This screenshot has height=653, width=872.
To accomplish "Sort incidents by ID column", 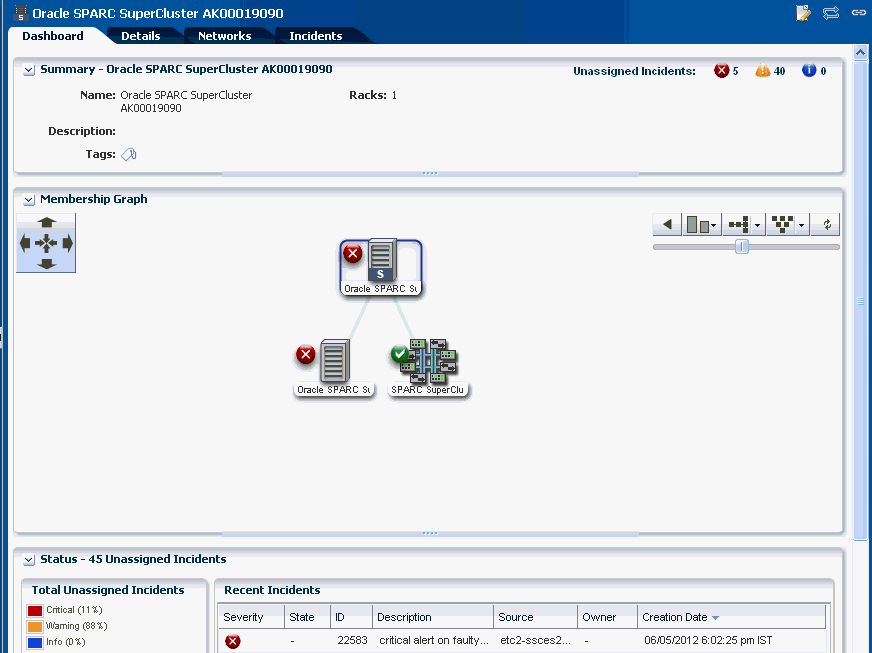I will click(x=351, y=617).
